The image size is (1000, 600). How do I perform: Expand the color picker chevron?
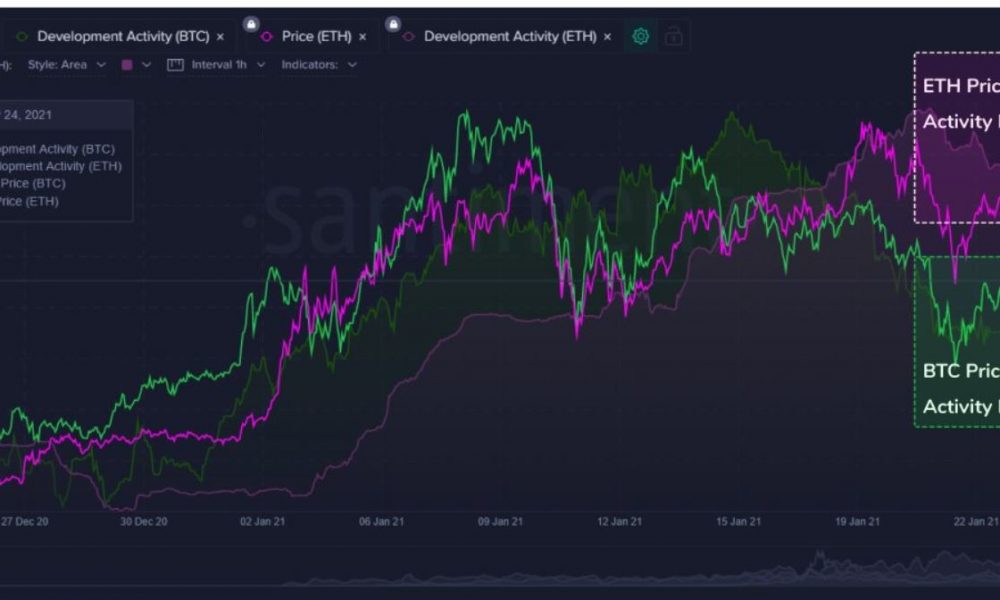click(146, 64)
